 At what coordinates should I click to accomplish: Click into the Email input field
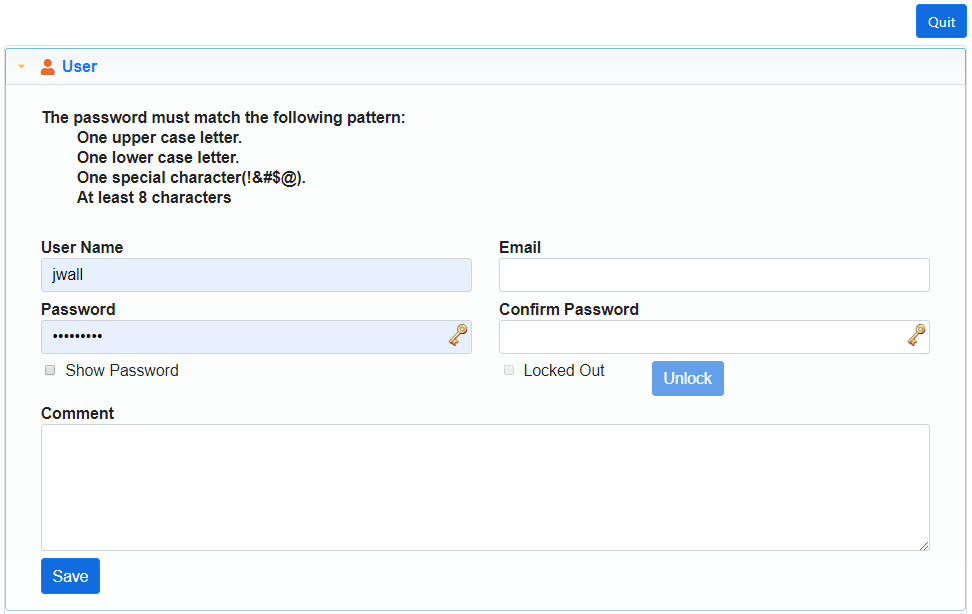coord(714,275)
